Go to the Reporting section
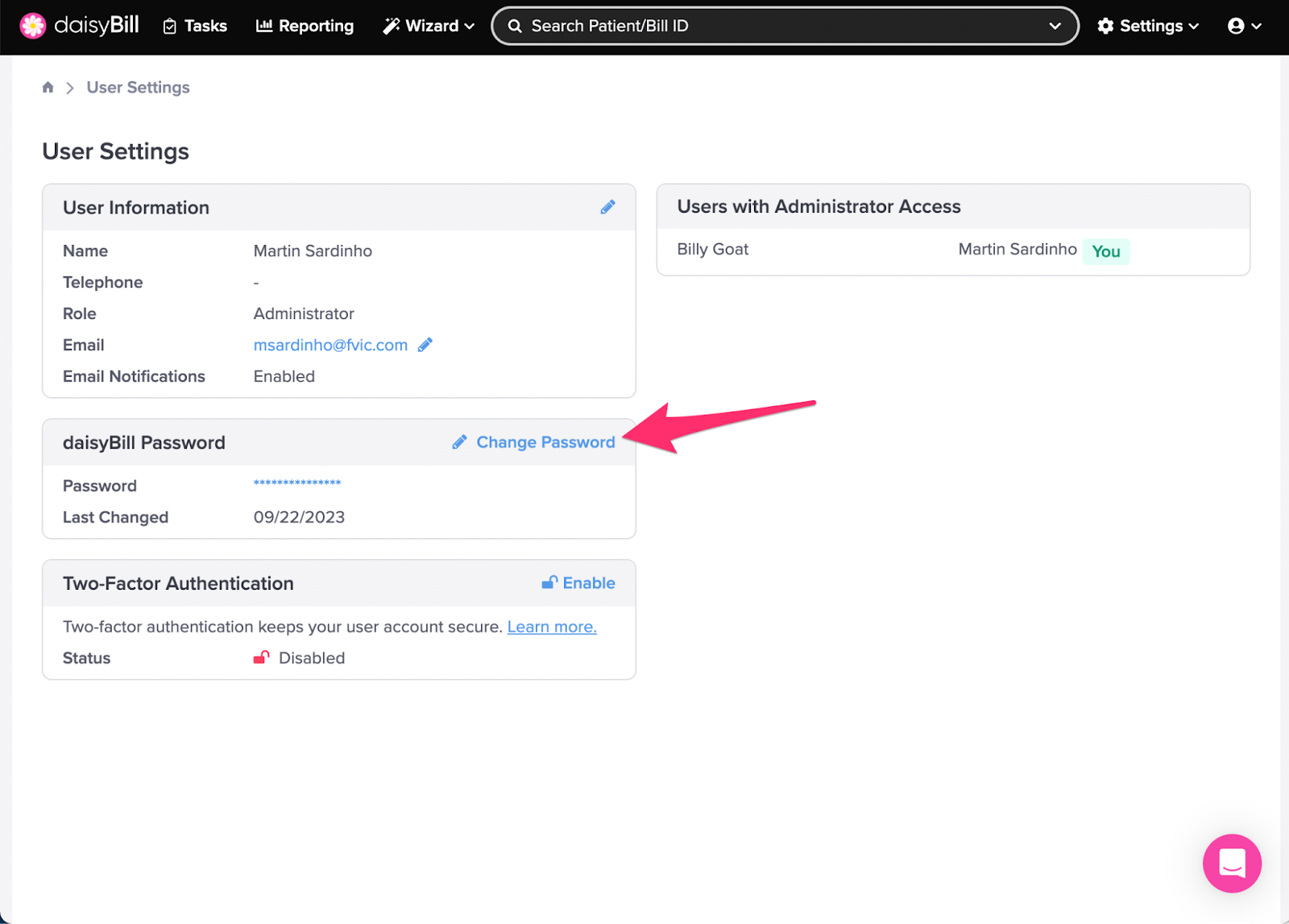This screenshot has width=1289, height=924. tap(305, 26)
